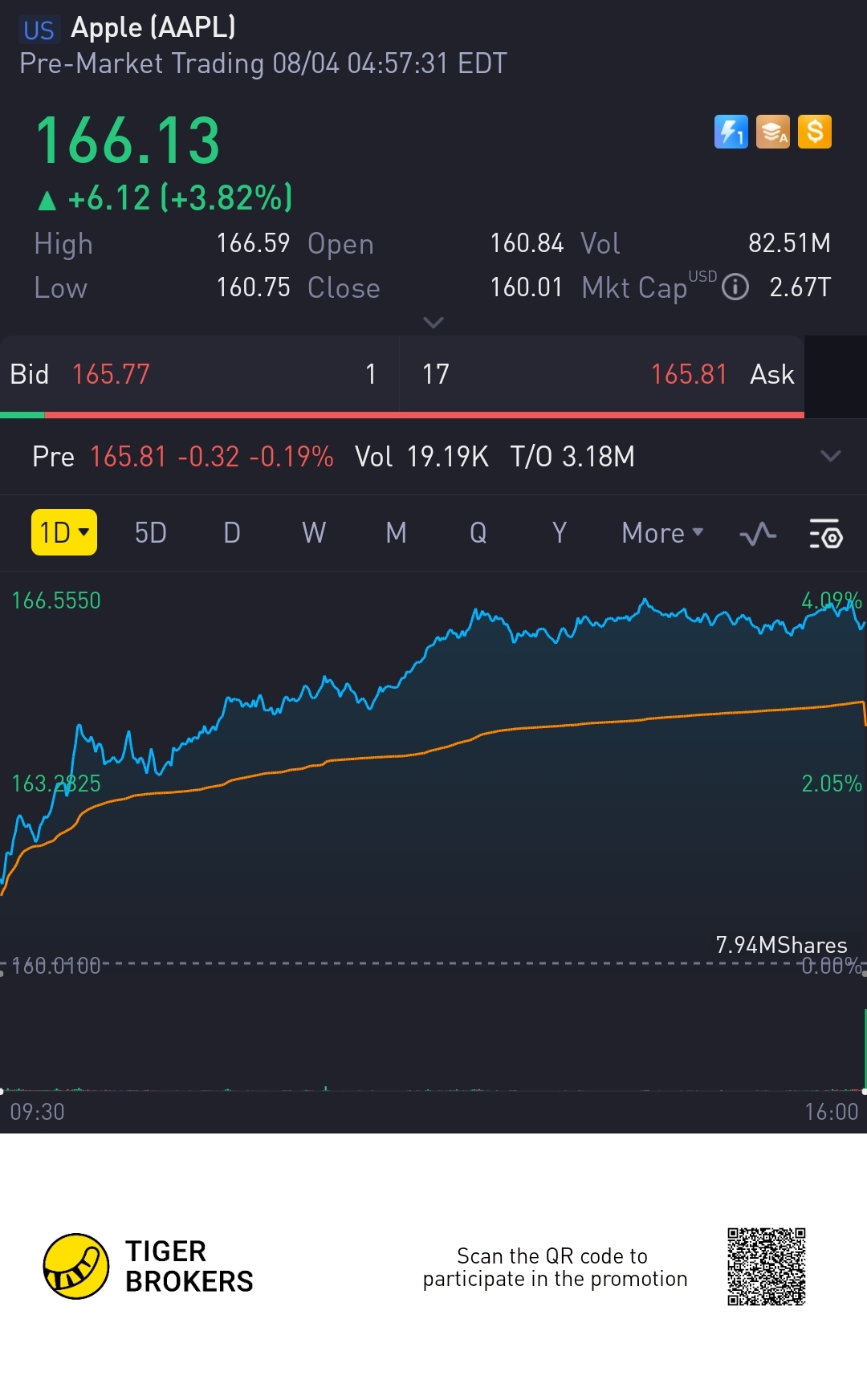This screenshot has width=867, height=1400.
Task: Tap the orange stacked-coins badge icon
Action: 773,132
